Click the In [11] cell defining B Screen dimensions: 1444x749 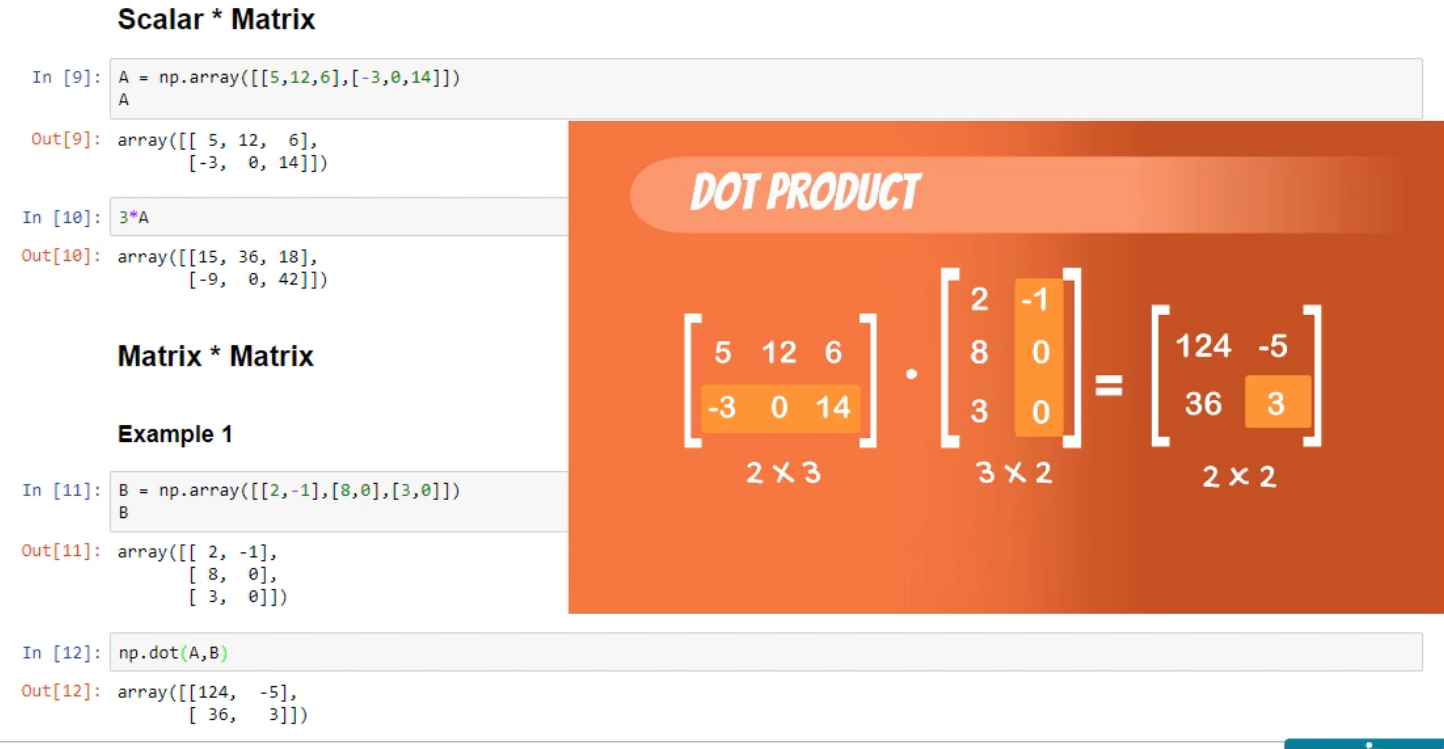pyautogui.click(x=340, y=501)
